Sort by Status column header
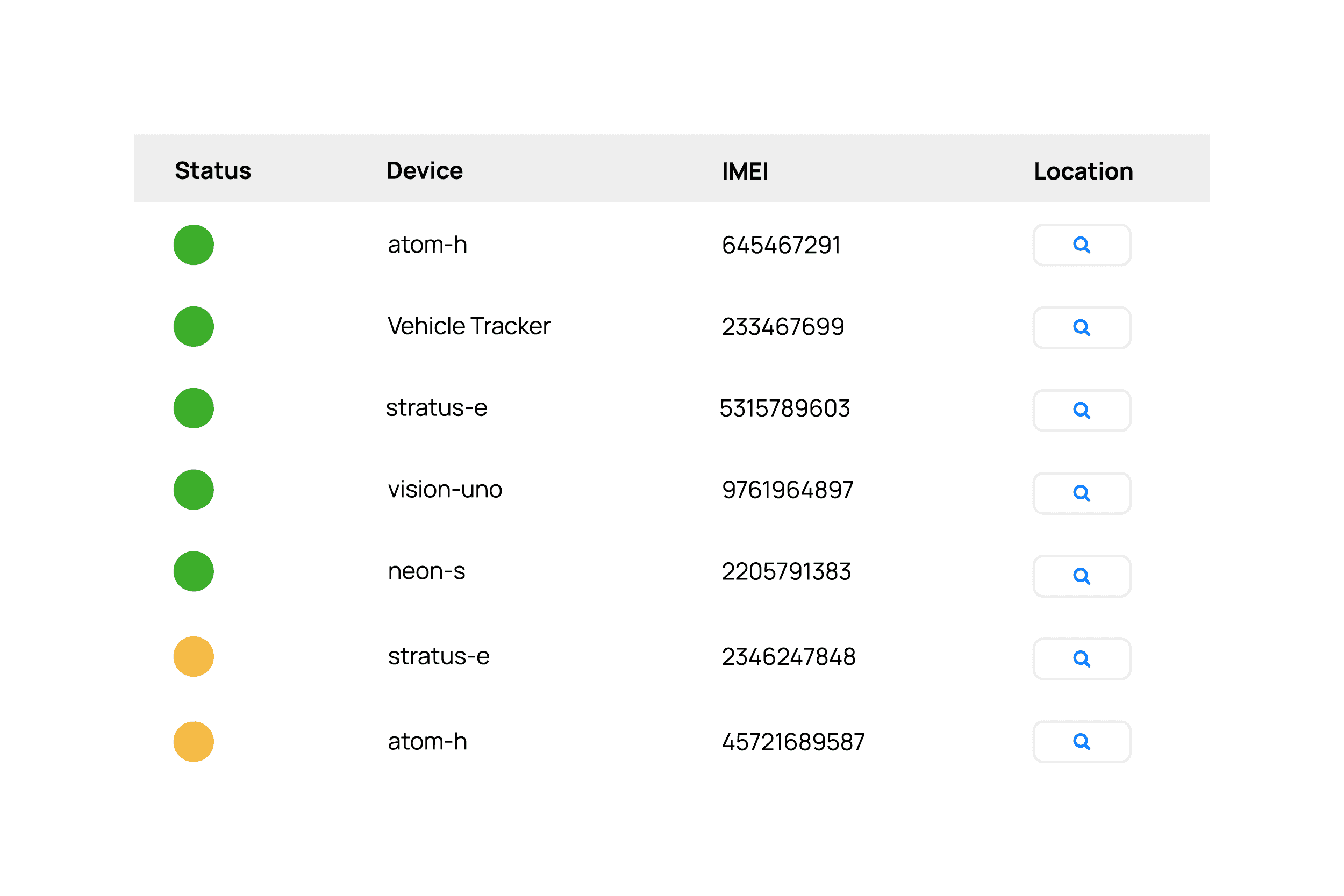The width and height of the screenshot is (1344, 896). tap(212, 171)
